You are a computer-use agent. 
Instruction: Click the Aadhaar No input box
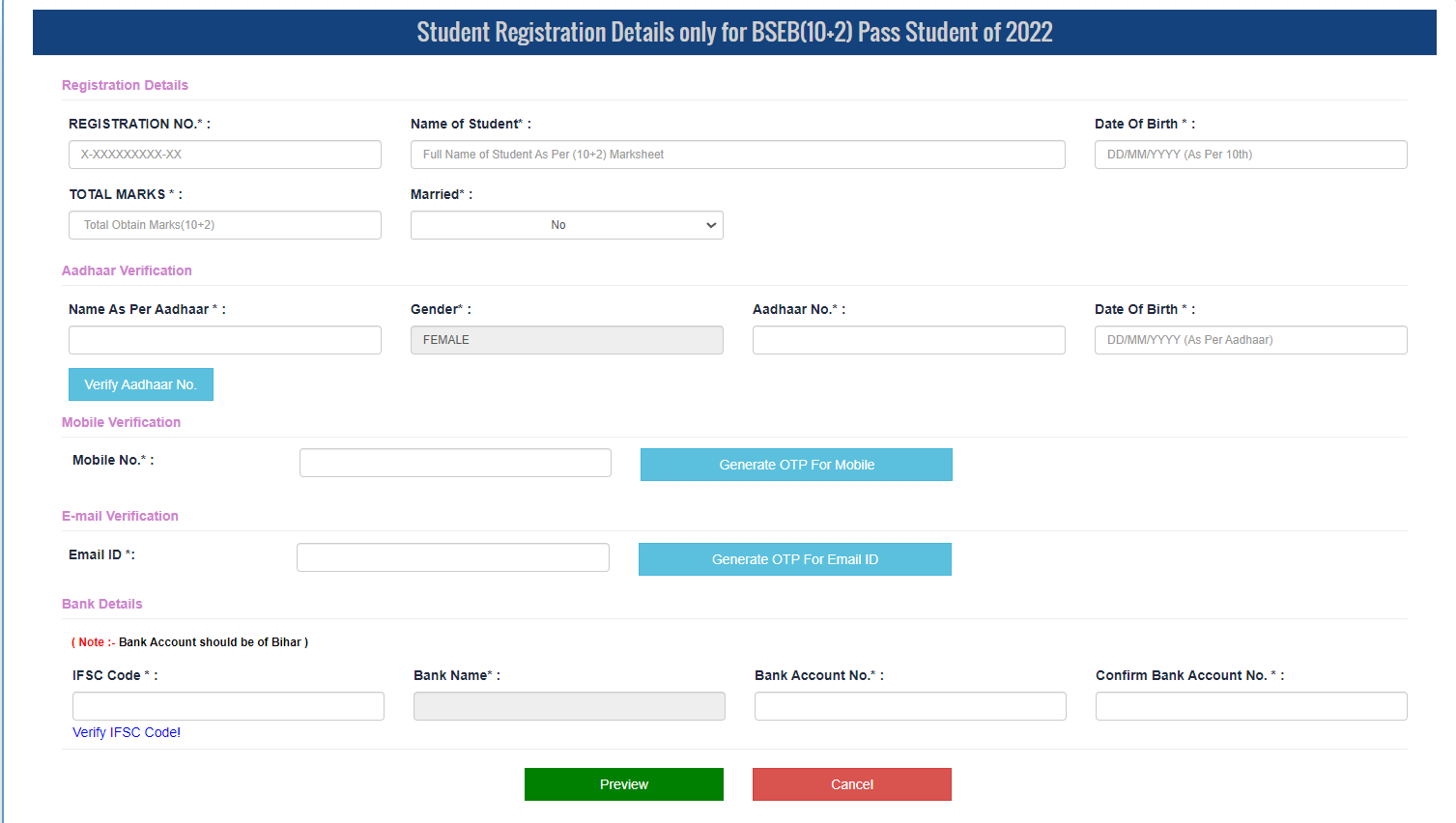(x=908, y=339)
